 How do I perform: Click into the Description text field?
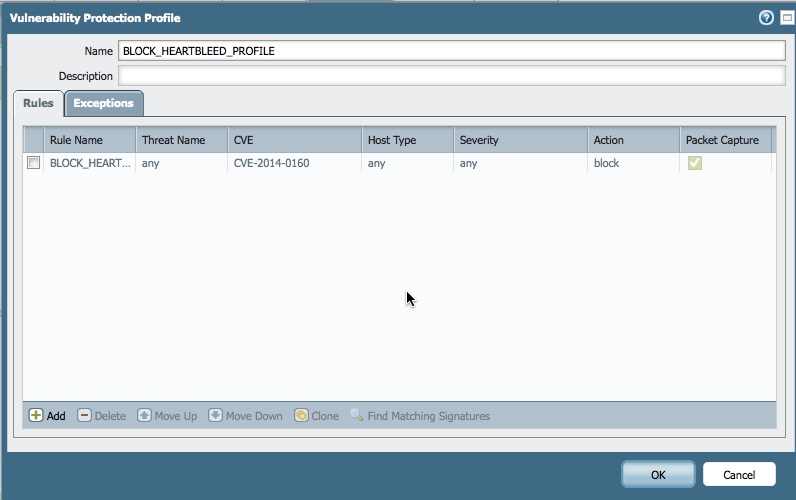tap(451, 76)
